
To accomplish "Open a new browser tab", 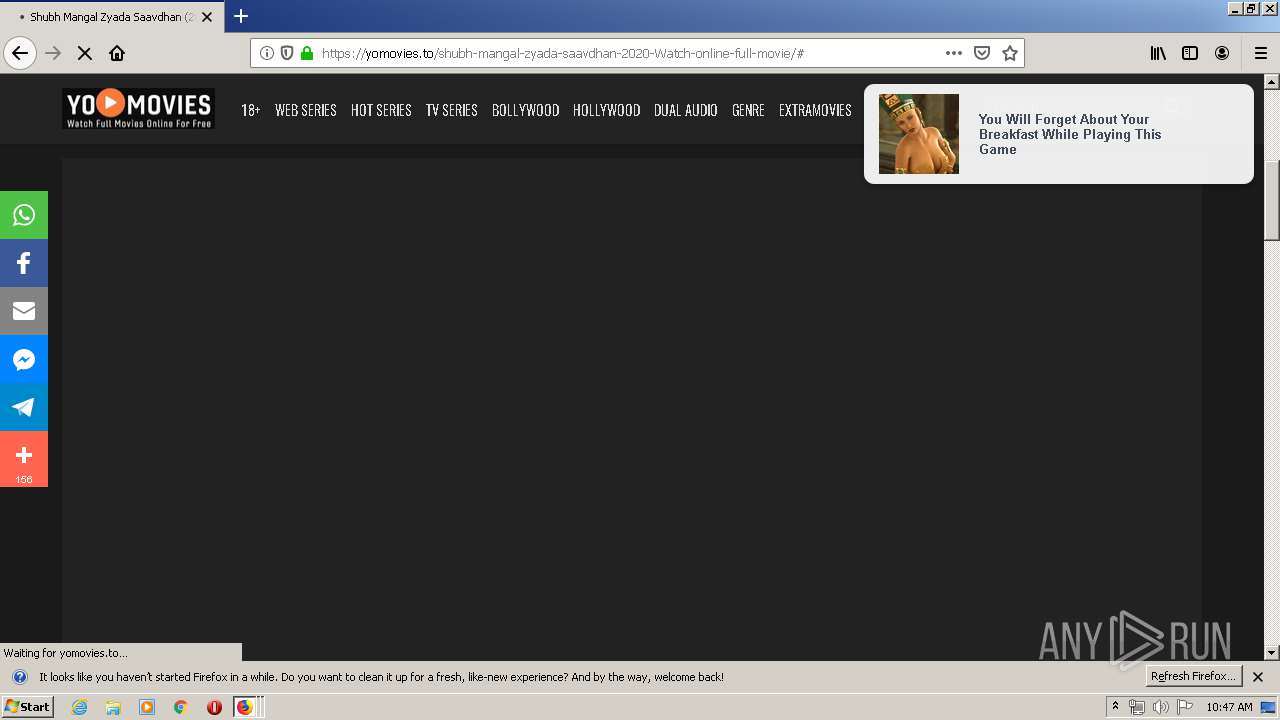I will click(x=241, y=16).
